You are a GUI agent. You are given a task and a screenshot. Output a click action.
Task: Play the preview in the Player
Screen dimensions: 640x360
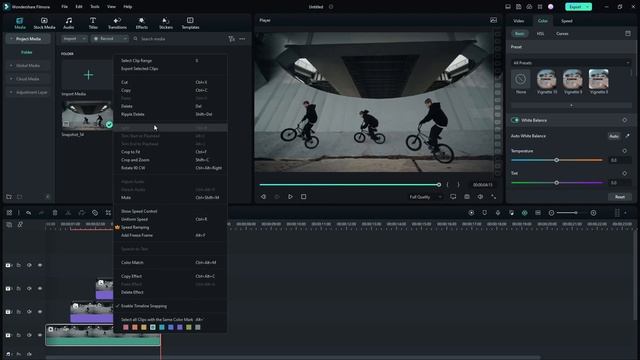[x=290, y=197]
